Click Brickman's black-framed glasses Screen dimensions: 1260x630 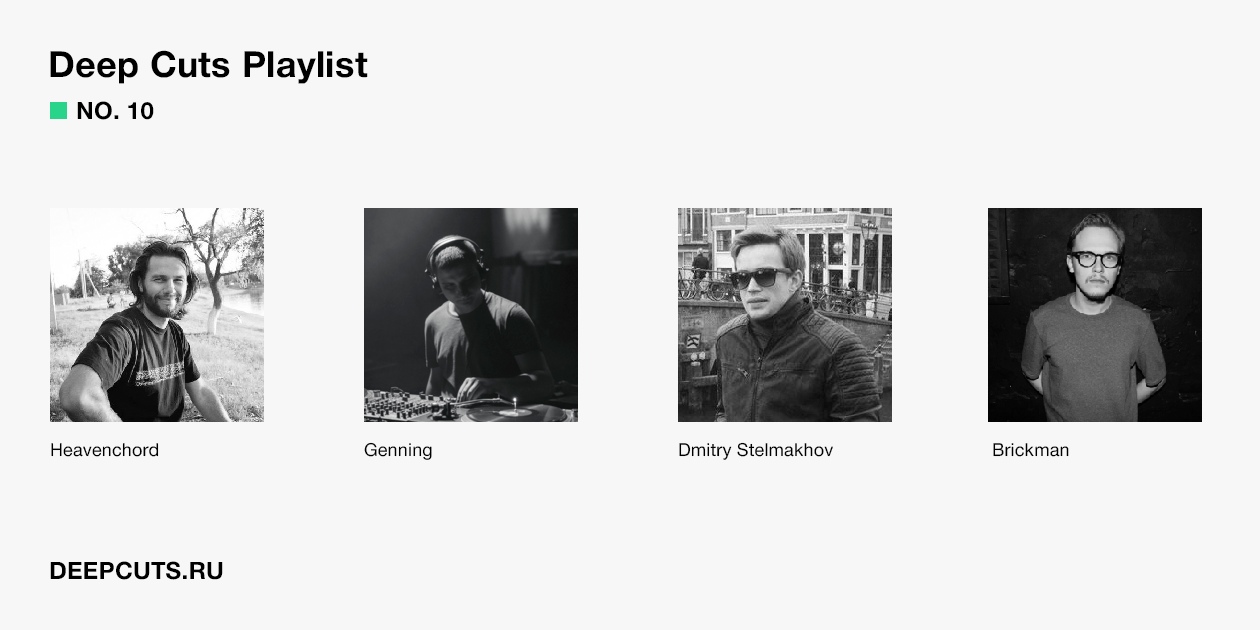pyautogui.click(x=1095, y=259)
